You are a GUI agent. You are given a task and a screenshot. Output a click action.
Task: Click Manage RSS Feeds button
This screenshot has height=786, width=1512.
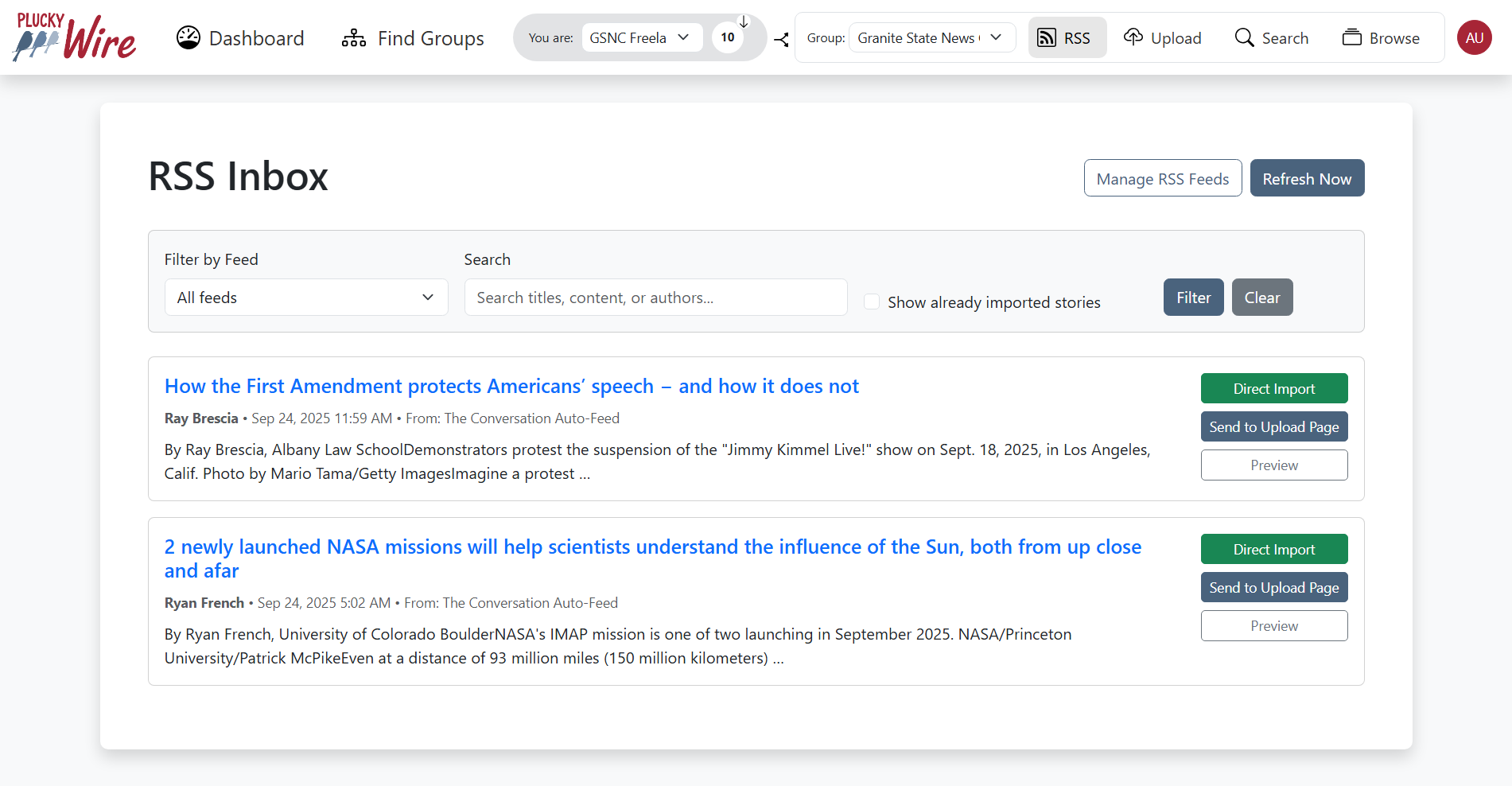coord(1162,178)
